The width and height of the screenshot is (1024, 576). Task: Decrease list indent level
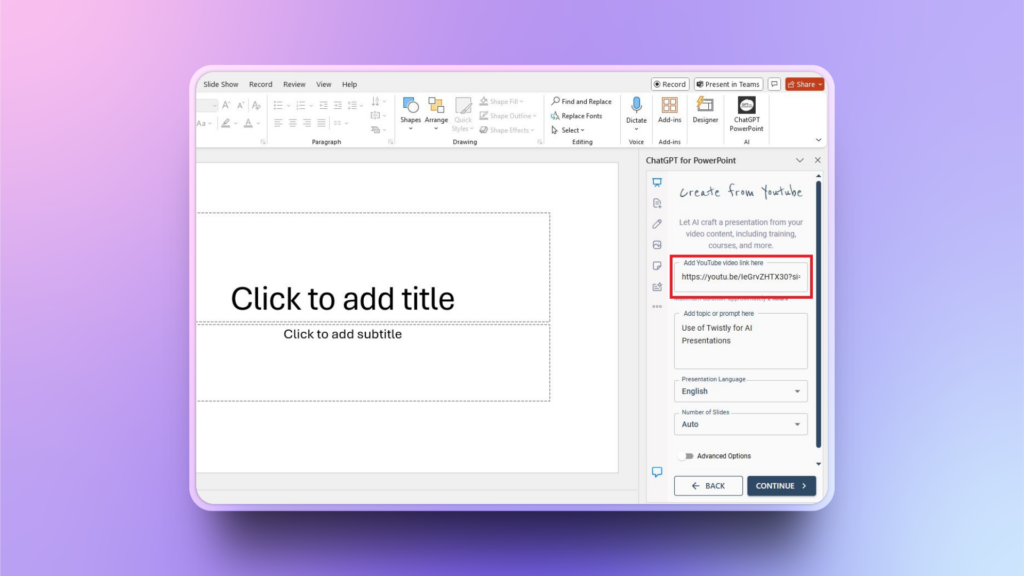tap(323, 105)
